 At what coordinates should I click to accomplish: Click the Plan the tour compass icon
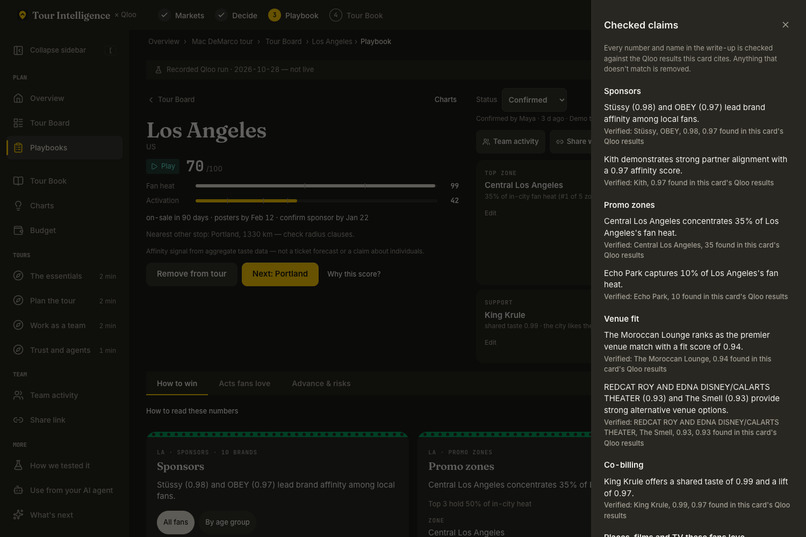(x=19, y=301)
